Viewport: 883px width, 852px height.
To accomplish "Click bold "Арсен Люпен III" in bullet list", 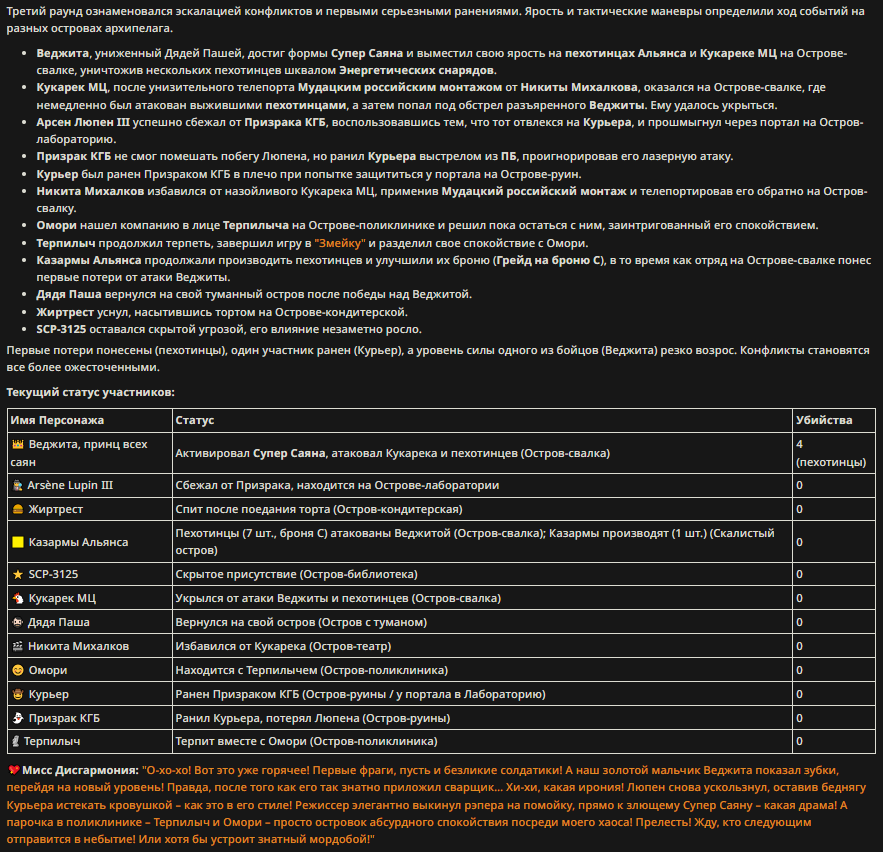I will click(x=83, y=122).
